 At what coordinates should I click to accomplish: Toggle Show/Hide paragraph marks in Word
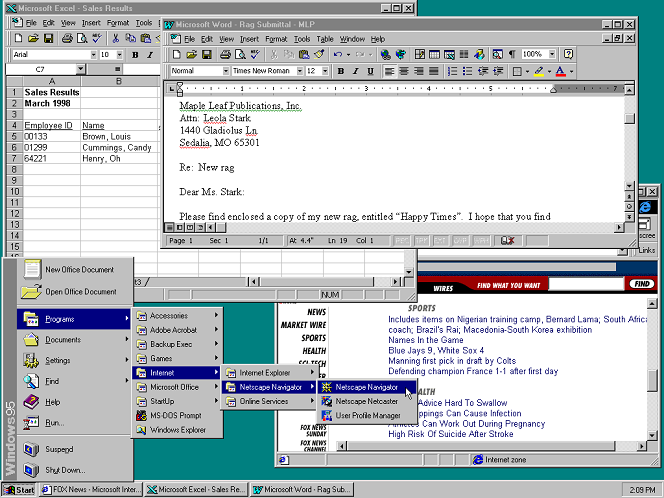pyautogui.click(x=512, y=54)
